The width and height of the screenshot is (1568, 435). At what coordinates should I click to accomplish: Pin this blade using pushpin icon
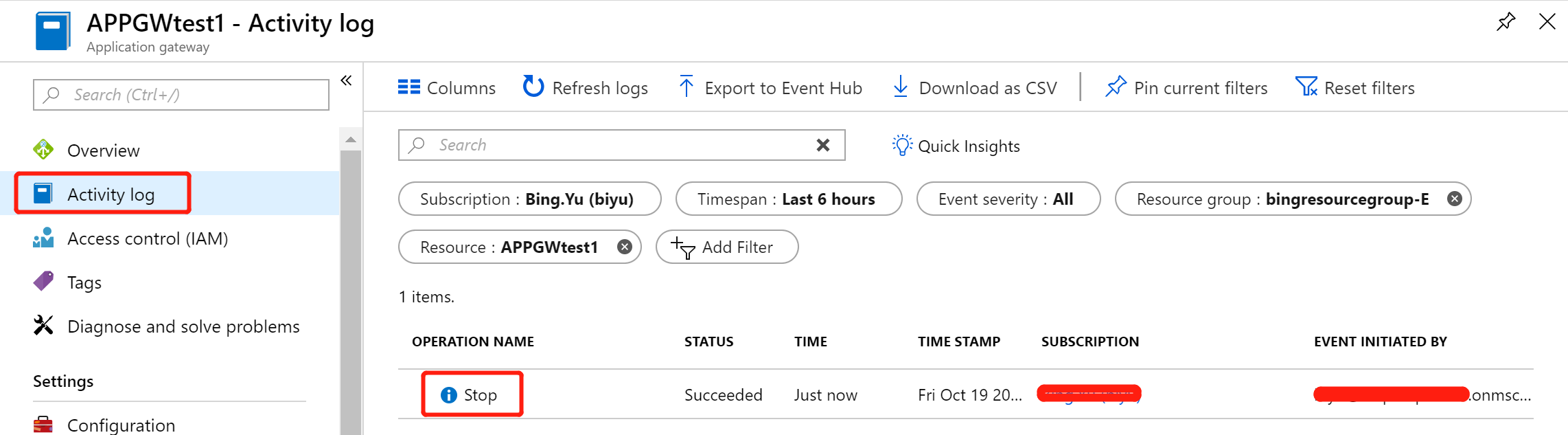coord(1506,22)
